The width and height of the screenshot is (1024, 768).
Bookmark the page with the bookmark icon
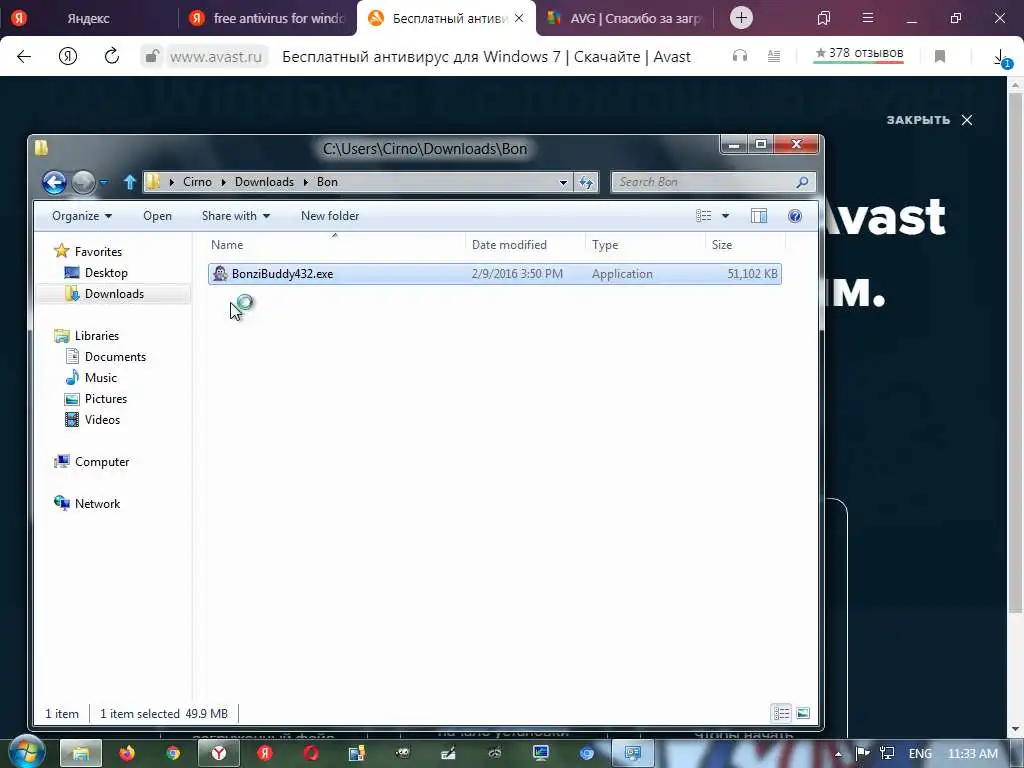[940, 56]
